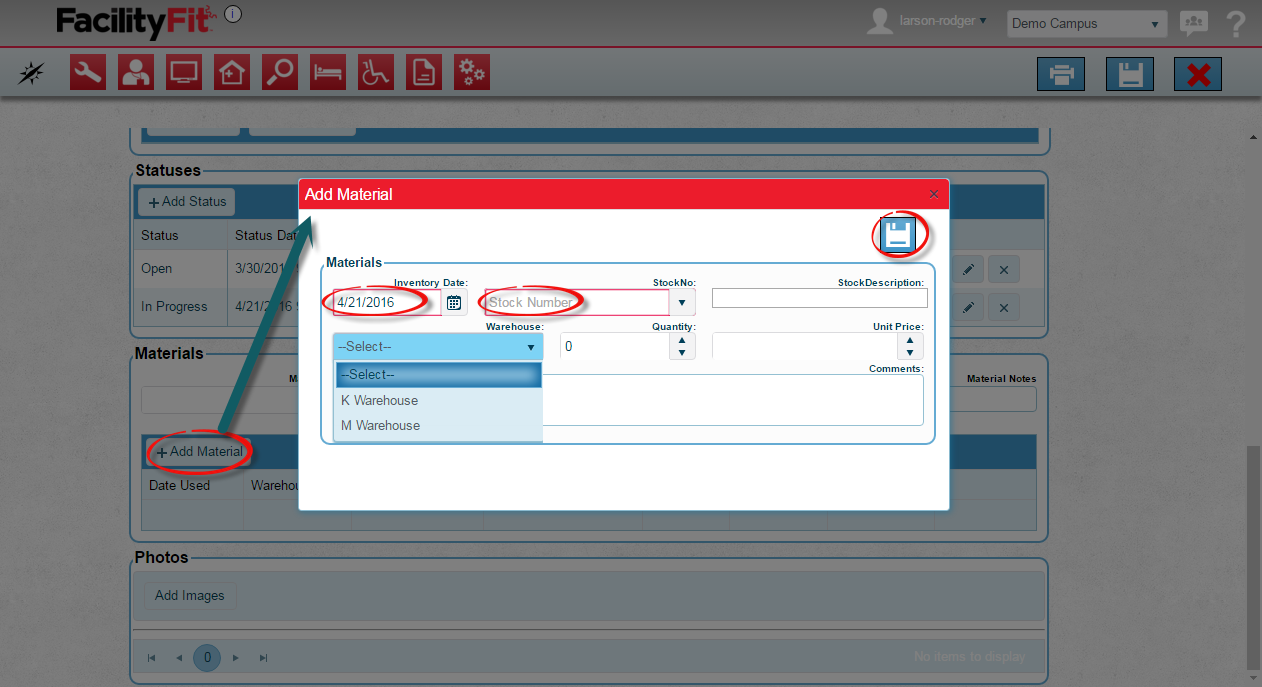Open the Inventory Date calendar picker
The width and height of the screenshot is (1262, 687).
click(x=454, y=302)
